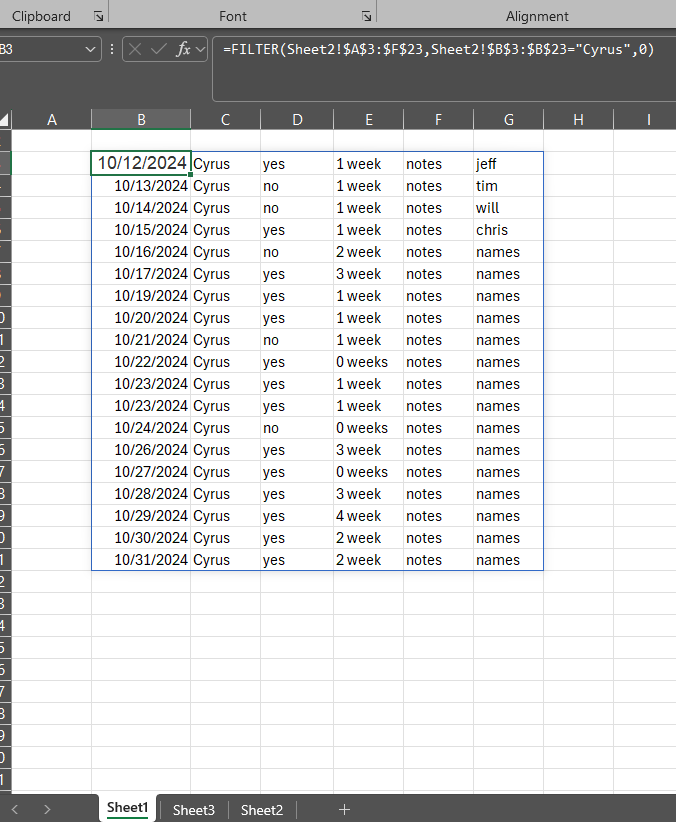676x822 pixels.
Task: Click the Name Box field
Action: (x=42, y=49)
